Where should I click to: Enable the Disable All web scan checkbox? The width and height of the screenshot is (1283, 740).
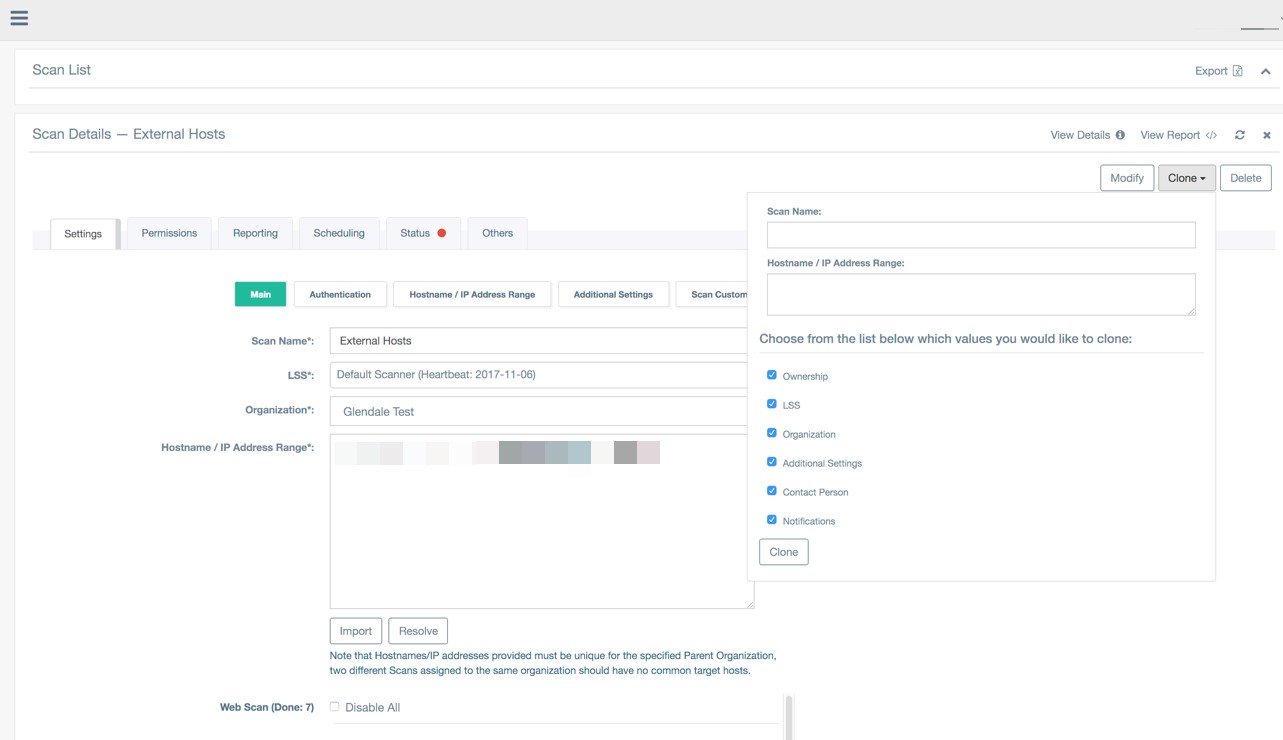335,707
